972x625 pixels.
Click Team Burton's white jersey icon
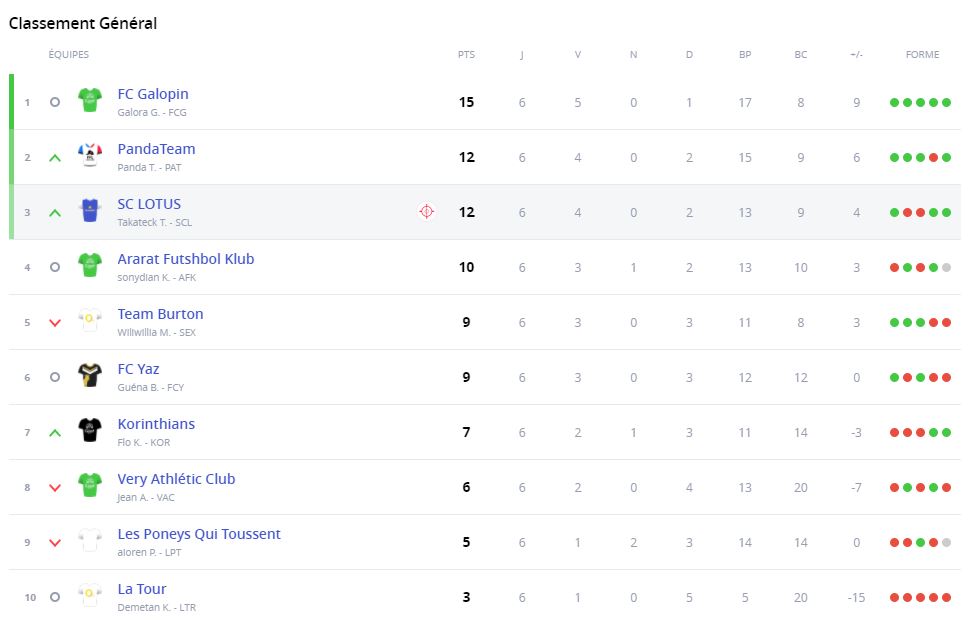pos(90,321)
